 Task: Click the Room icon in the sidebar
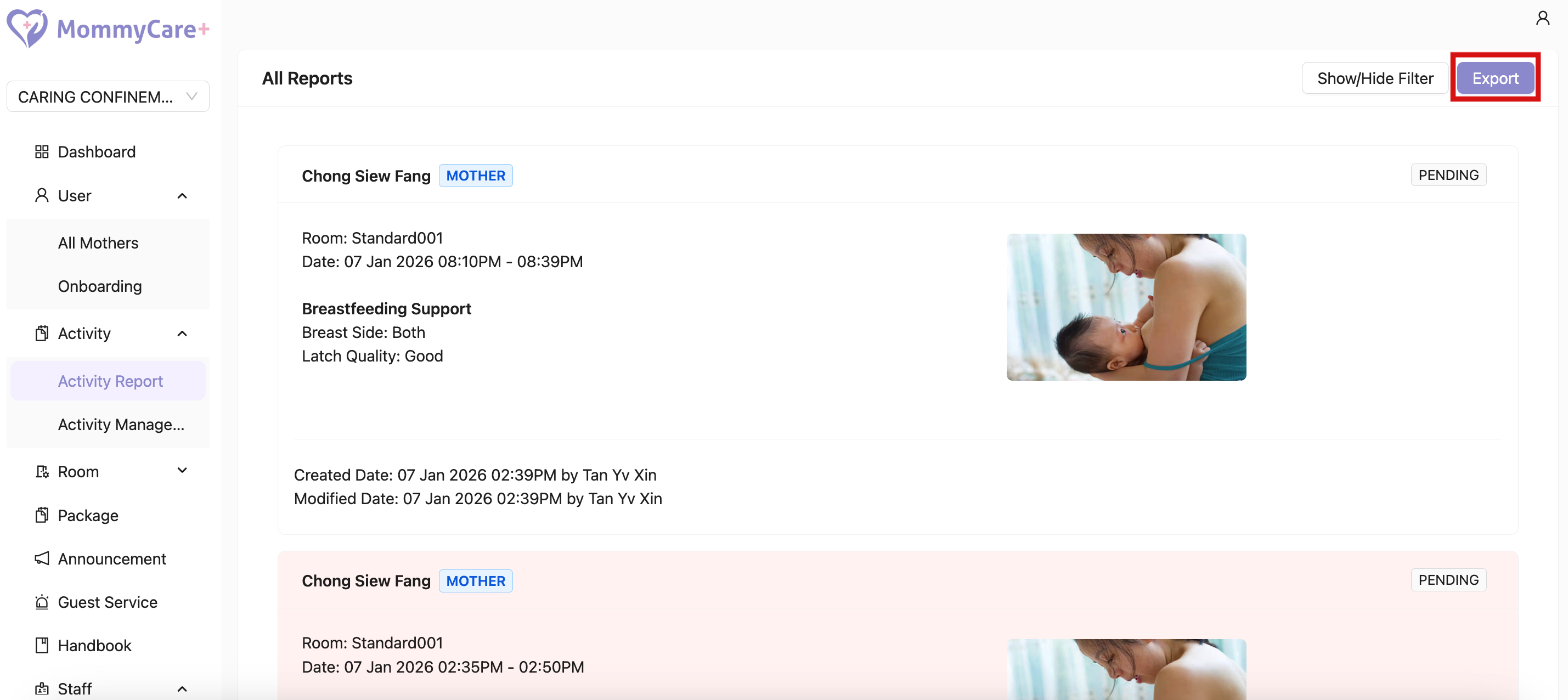point(42,471)
